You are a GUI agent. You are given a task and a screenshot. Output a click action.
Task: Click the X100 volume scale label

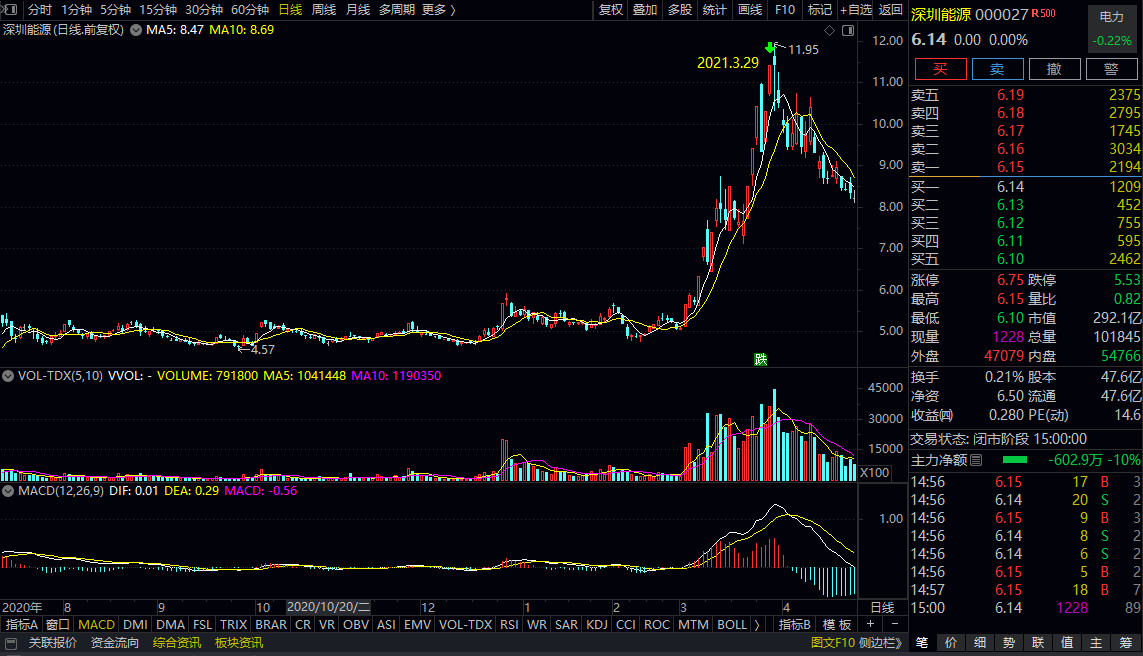point(875,472)
